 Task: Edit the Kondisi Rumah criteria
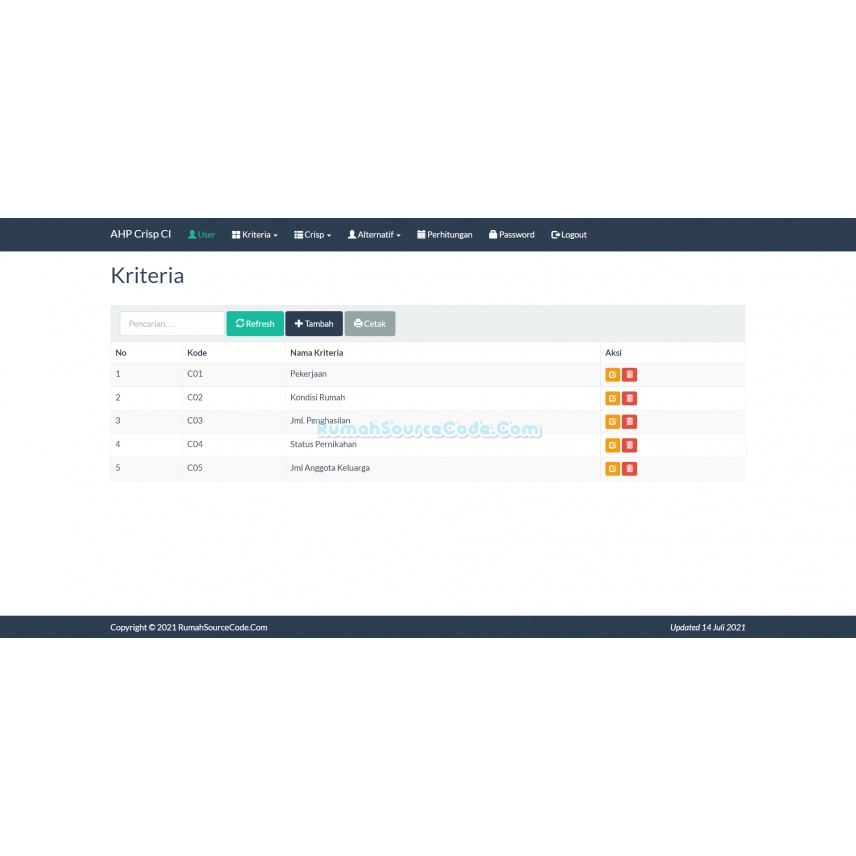[x=612, y=398]
